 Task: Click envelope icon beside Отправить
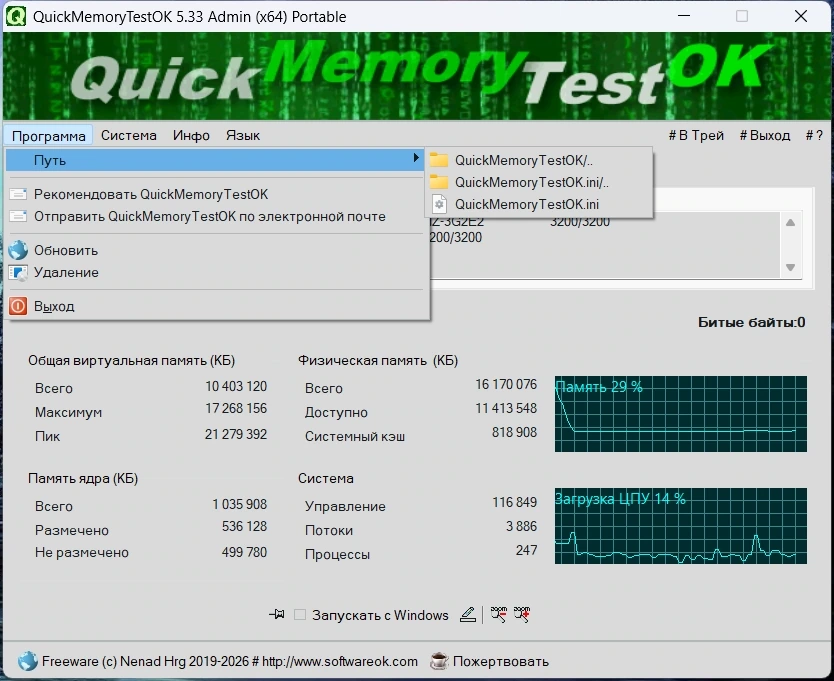pyautogui.click(x=18, y=217)
